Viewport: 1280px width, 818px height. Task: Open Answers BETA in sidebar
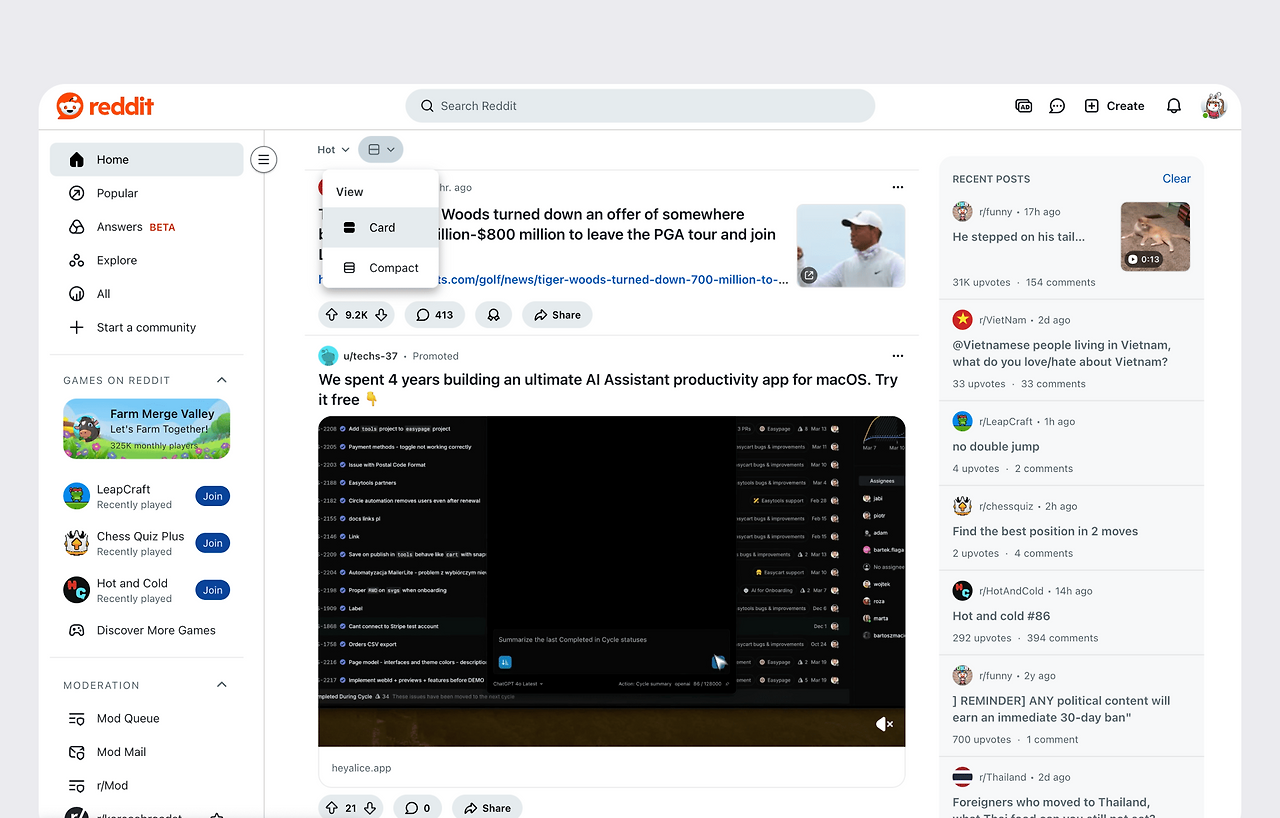pos(147,227)
